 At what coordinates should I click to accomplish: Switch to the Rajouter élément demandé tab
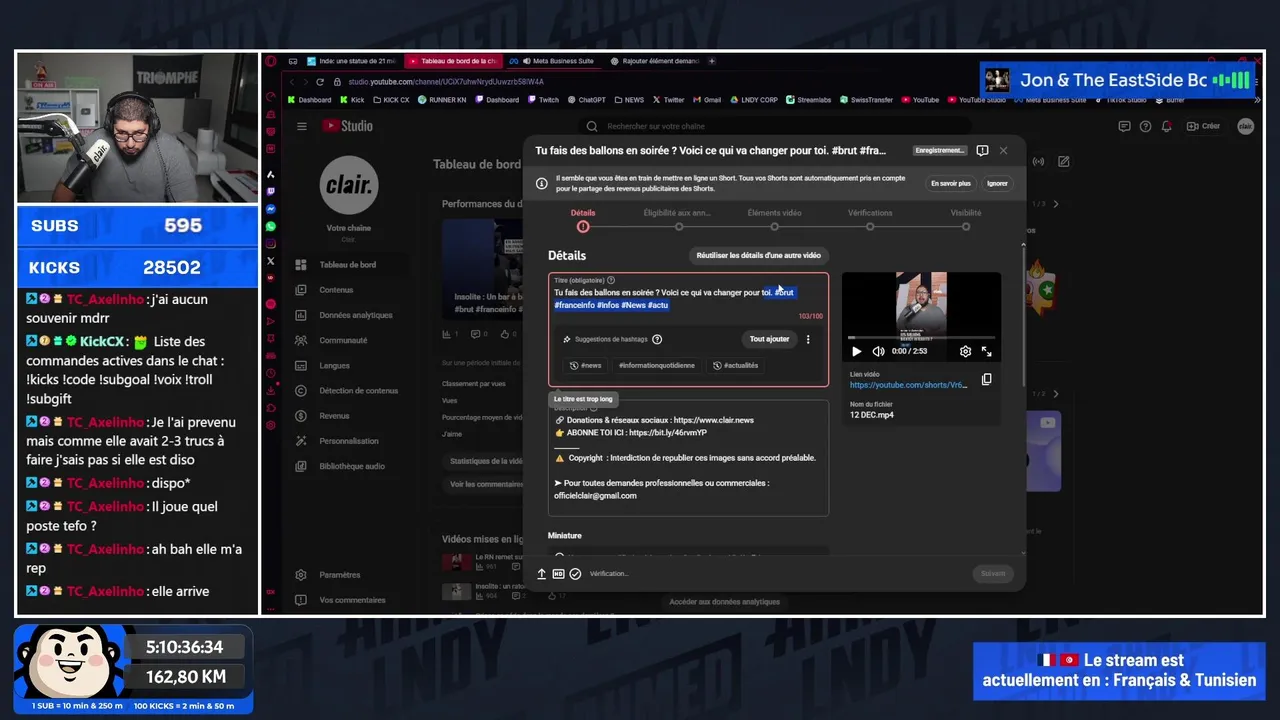[654, 61]
